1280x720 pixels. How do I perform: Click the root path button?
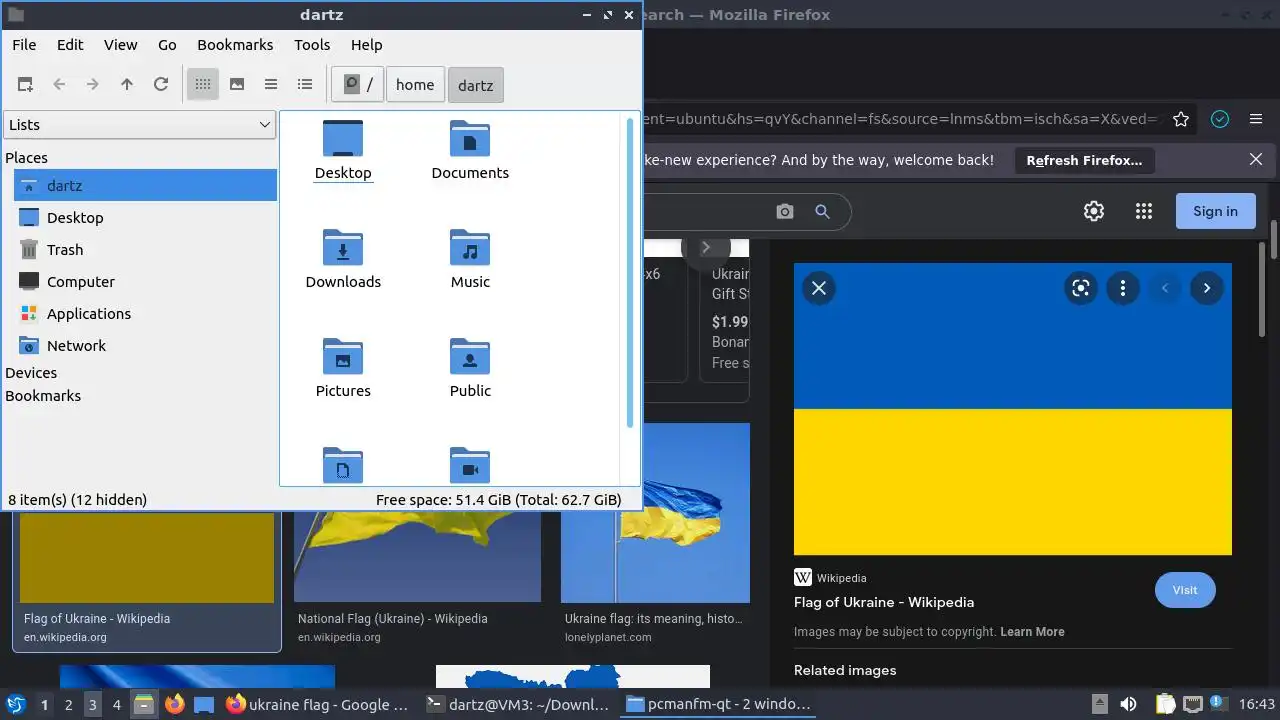click(x=358, y=85)
